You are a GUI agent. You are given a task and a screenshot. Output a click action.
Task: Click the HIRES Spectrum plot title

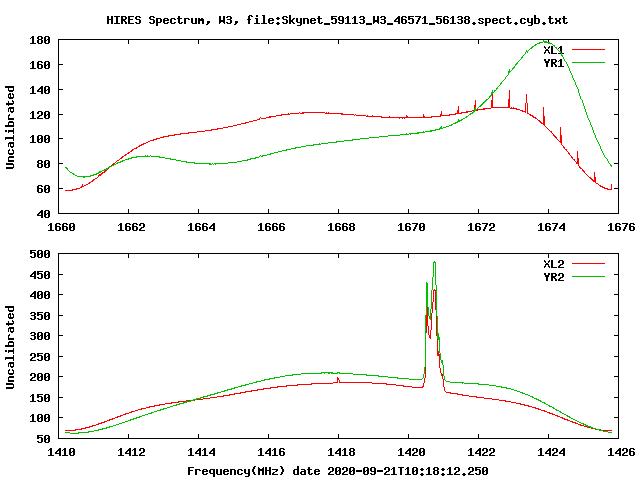337,20
